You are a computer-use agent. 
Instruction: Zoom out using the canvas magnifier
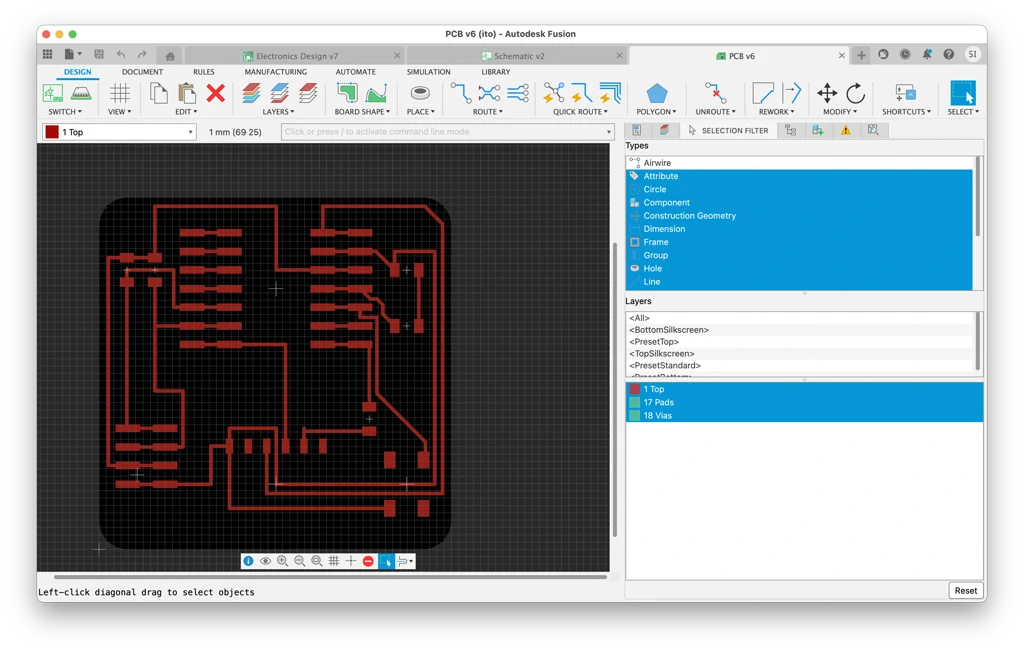point(299,561)
